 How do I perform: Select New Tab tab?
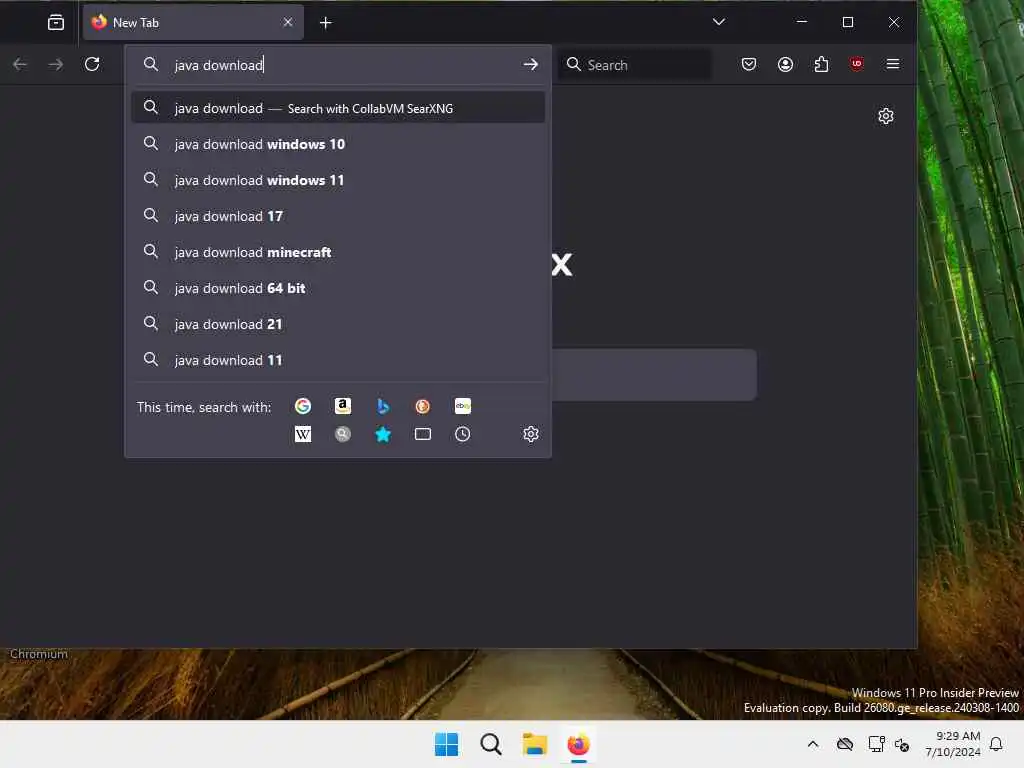click(x=193, y=23)
